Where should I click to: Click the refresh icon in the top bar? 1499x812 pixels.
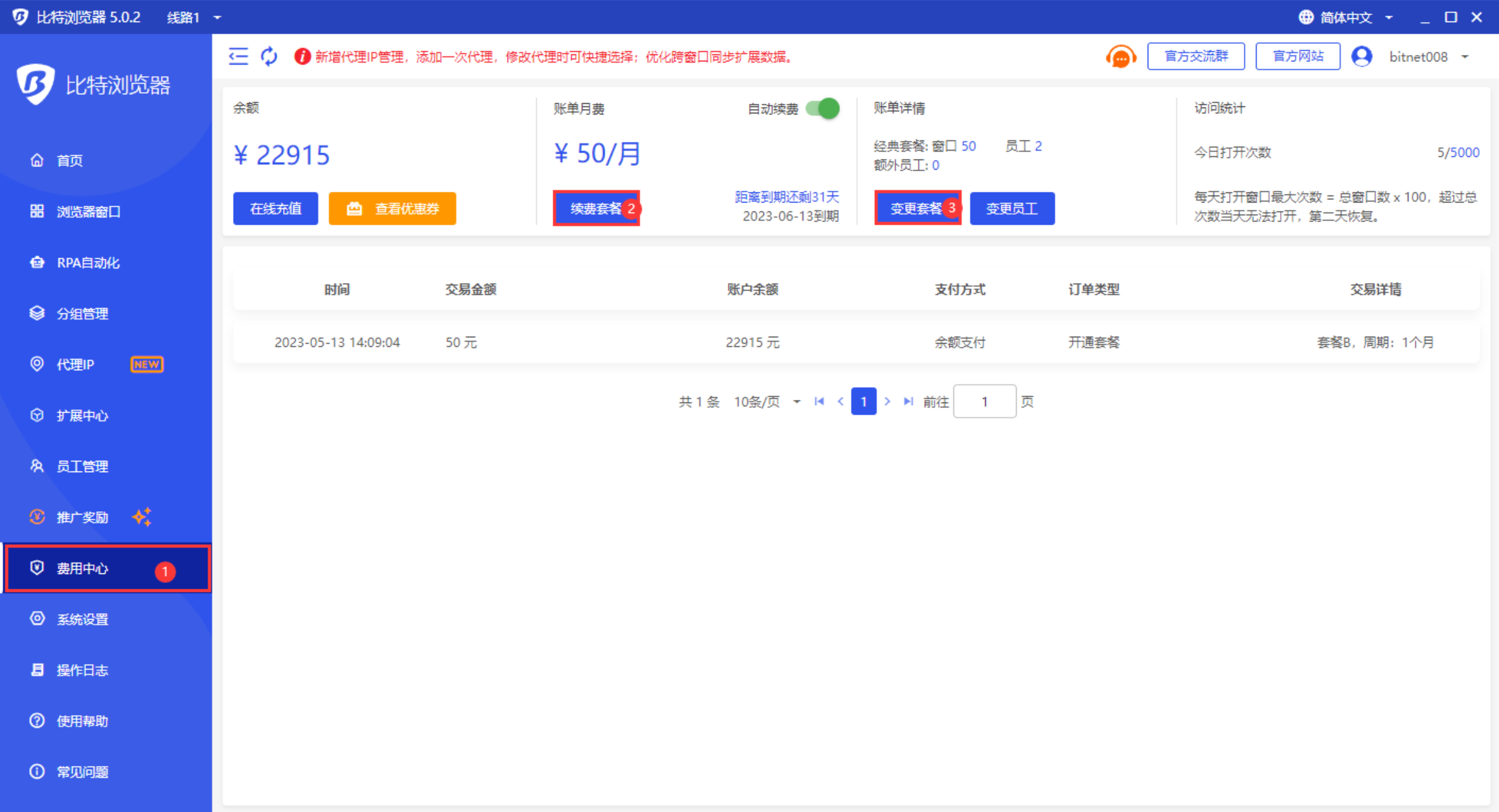click(x=269, y=56)
